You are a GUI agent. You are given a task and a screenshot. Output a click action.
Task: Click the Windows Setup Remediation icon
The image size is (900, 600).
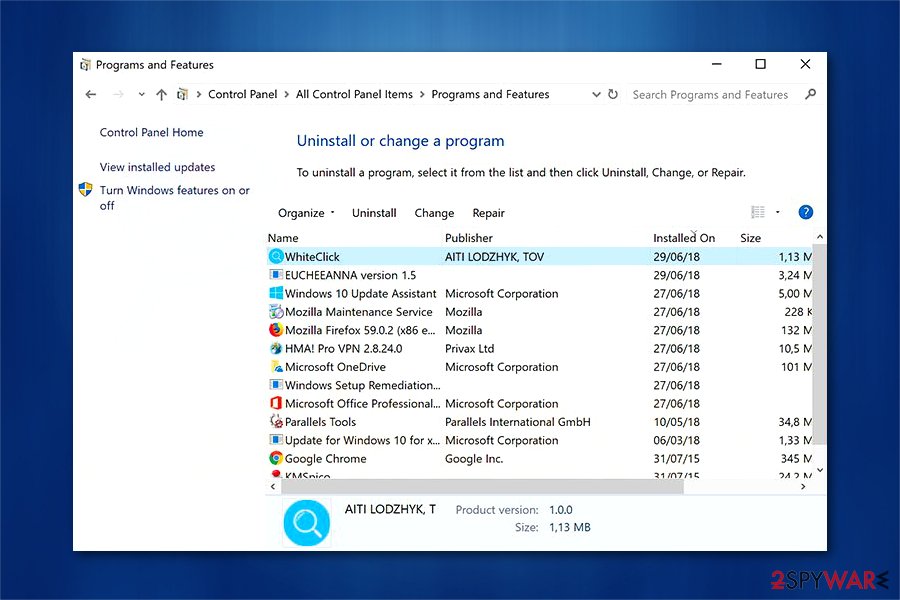(x=276, y=385)
